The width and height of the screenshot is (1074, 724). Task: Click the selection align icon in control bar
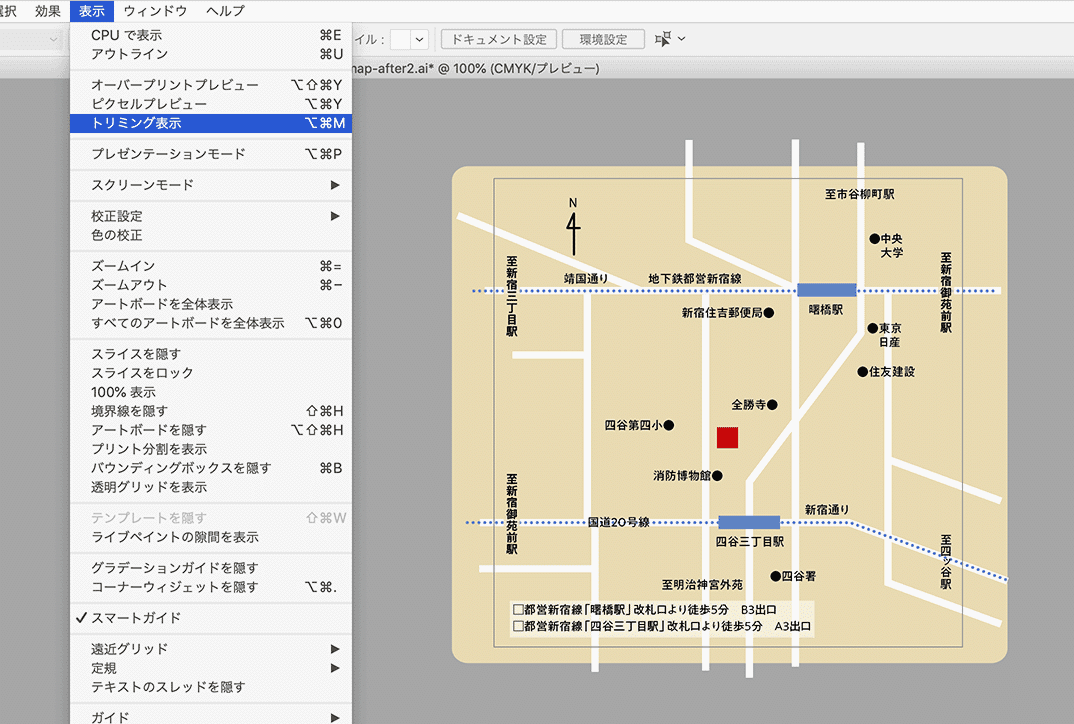662,39
